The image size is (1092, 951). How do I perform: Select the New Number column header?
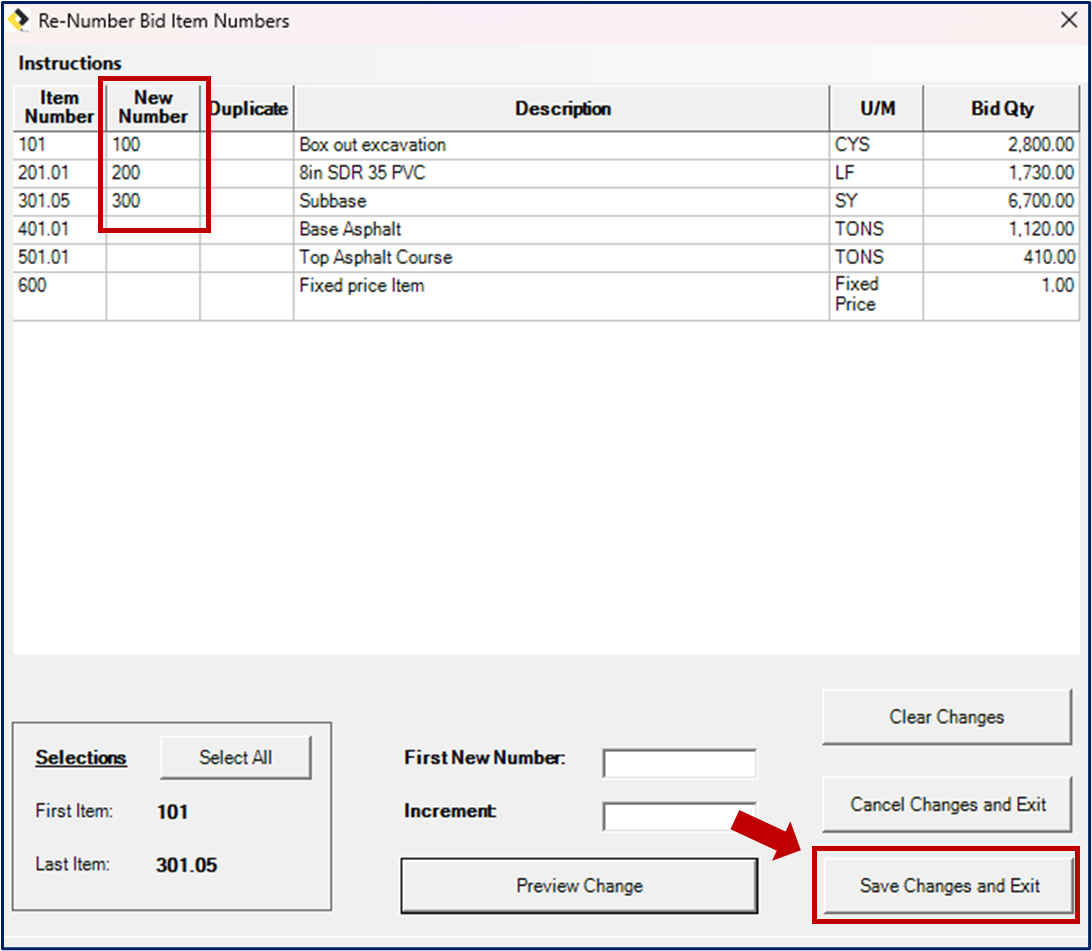pos(151,107)
